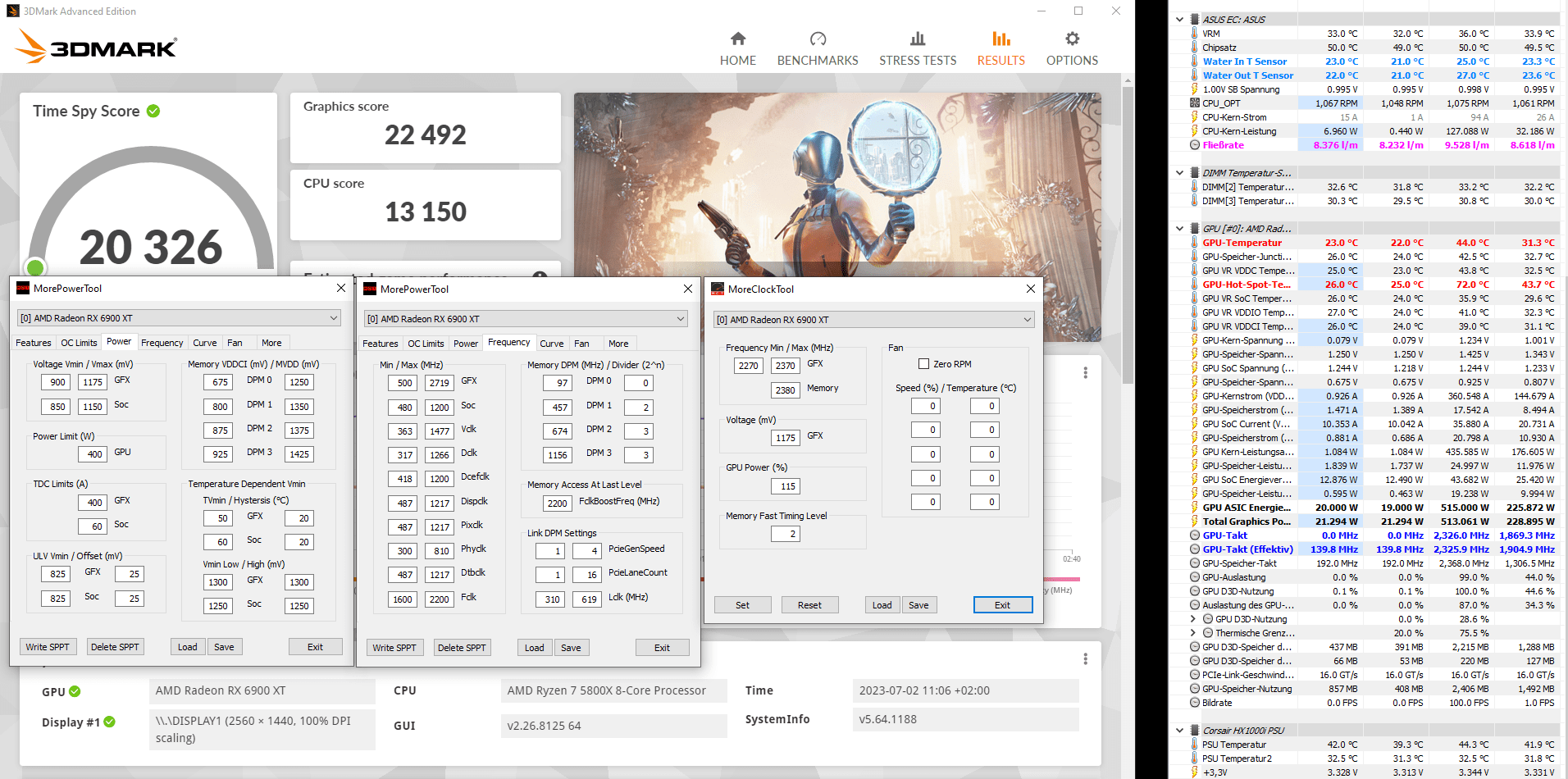
Task: Go to the 3DMark HOME section
Action: click(x=738, y=49)
